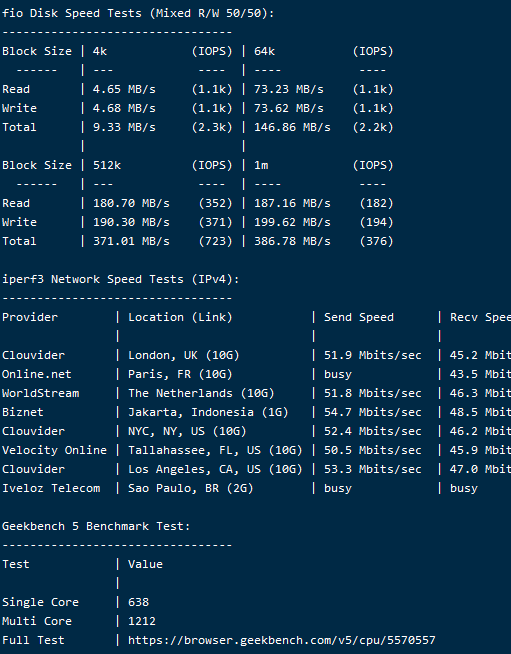The image size is (511, 654).
Task: Click the '512k' block size header
Action: [107, 165]
